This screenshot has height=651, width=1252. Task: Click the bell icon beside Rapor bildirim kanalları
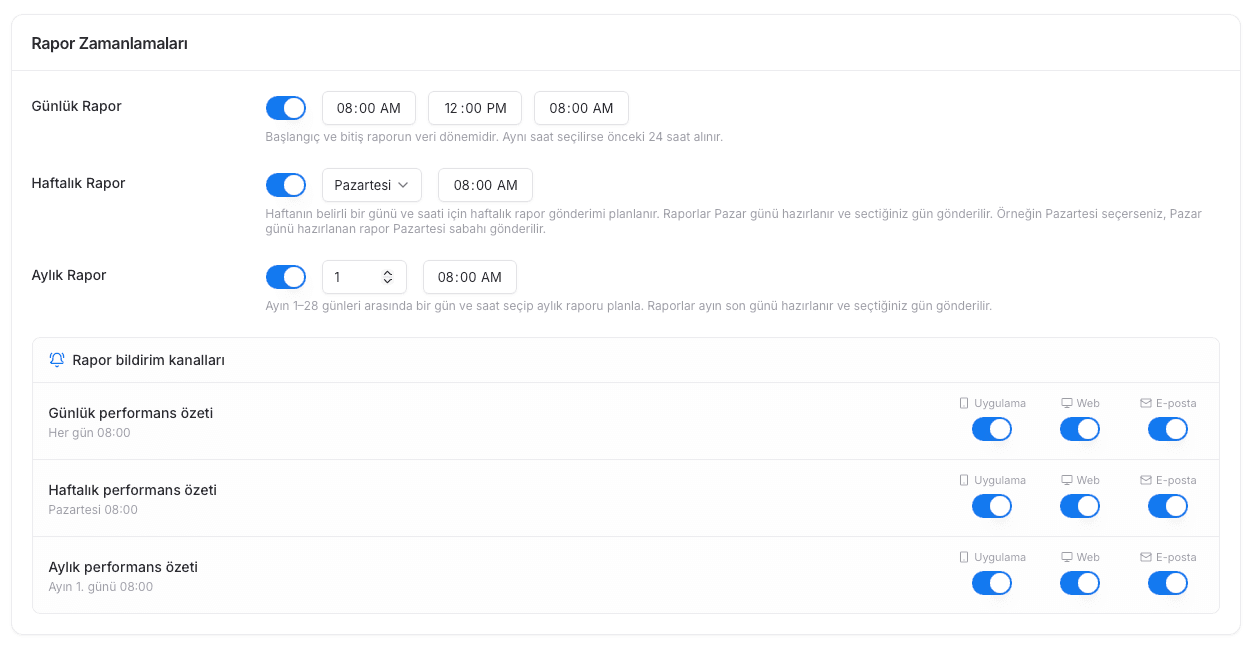coord(57,360)
